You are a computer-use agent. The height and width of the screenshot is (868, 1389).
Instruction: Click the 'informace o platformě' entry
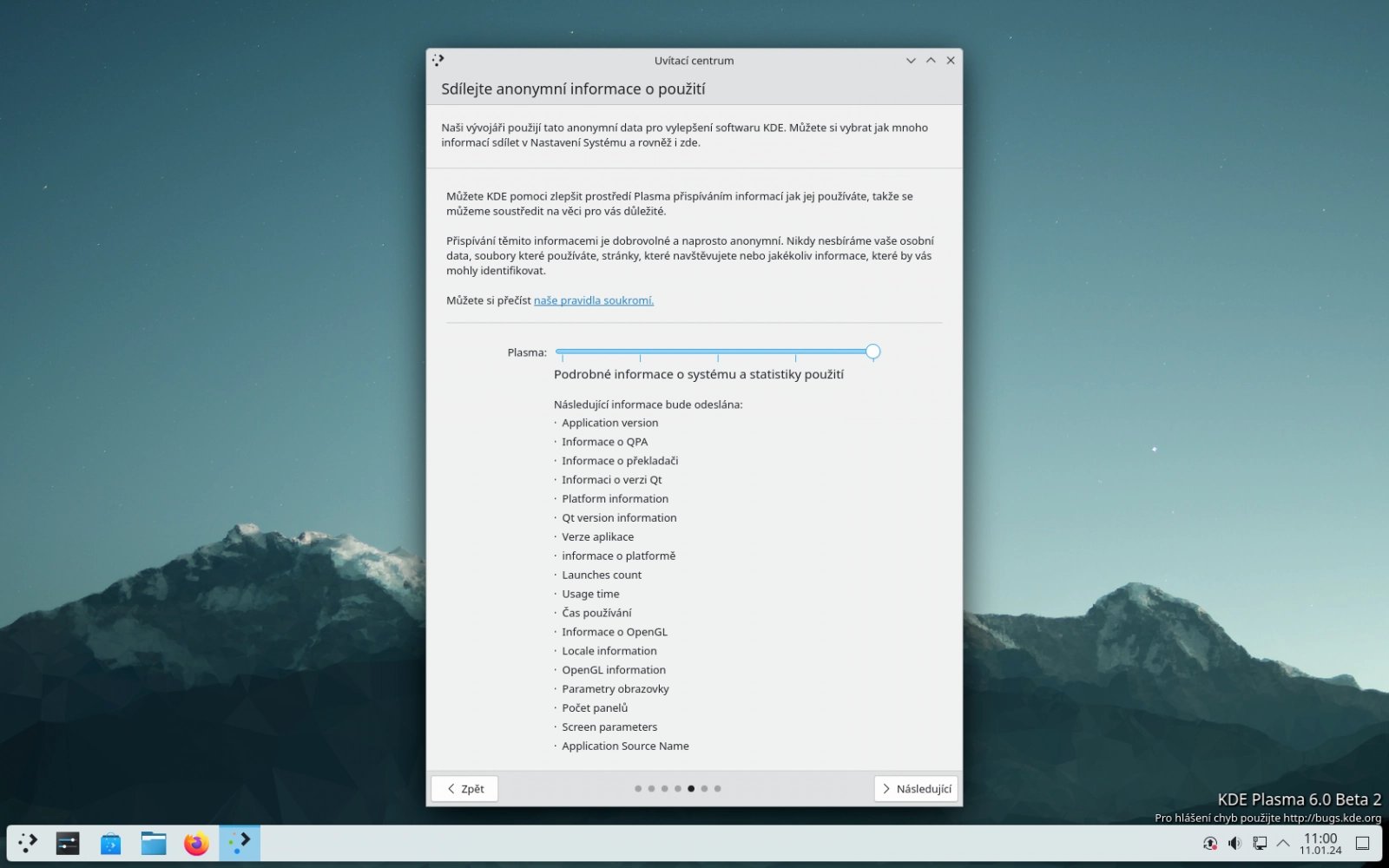pyautogui.click(x=618, y=556)
